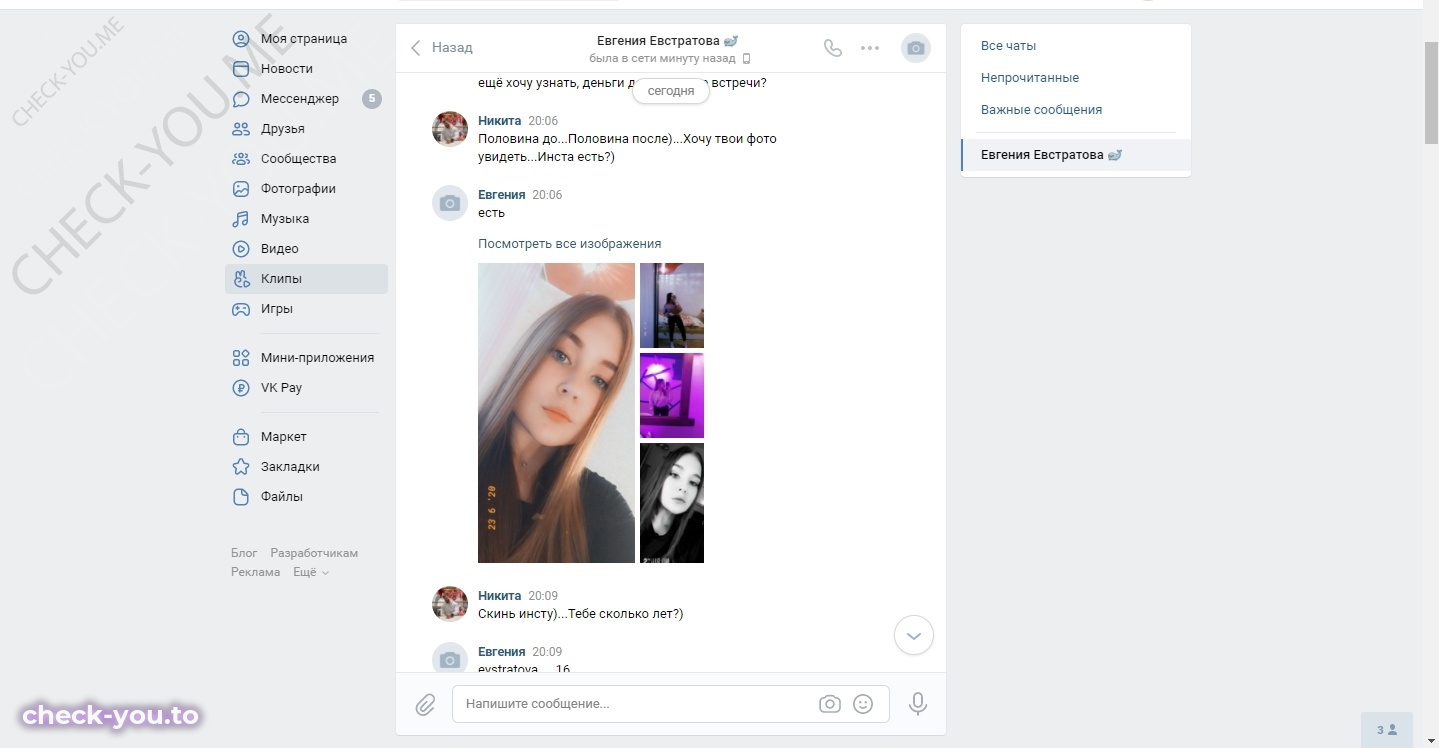
Task: Open the Friends icon in sidebar
Action: (x=241, y=129)
